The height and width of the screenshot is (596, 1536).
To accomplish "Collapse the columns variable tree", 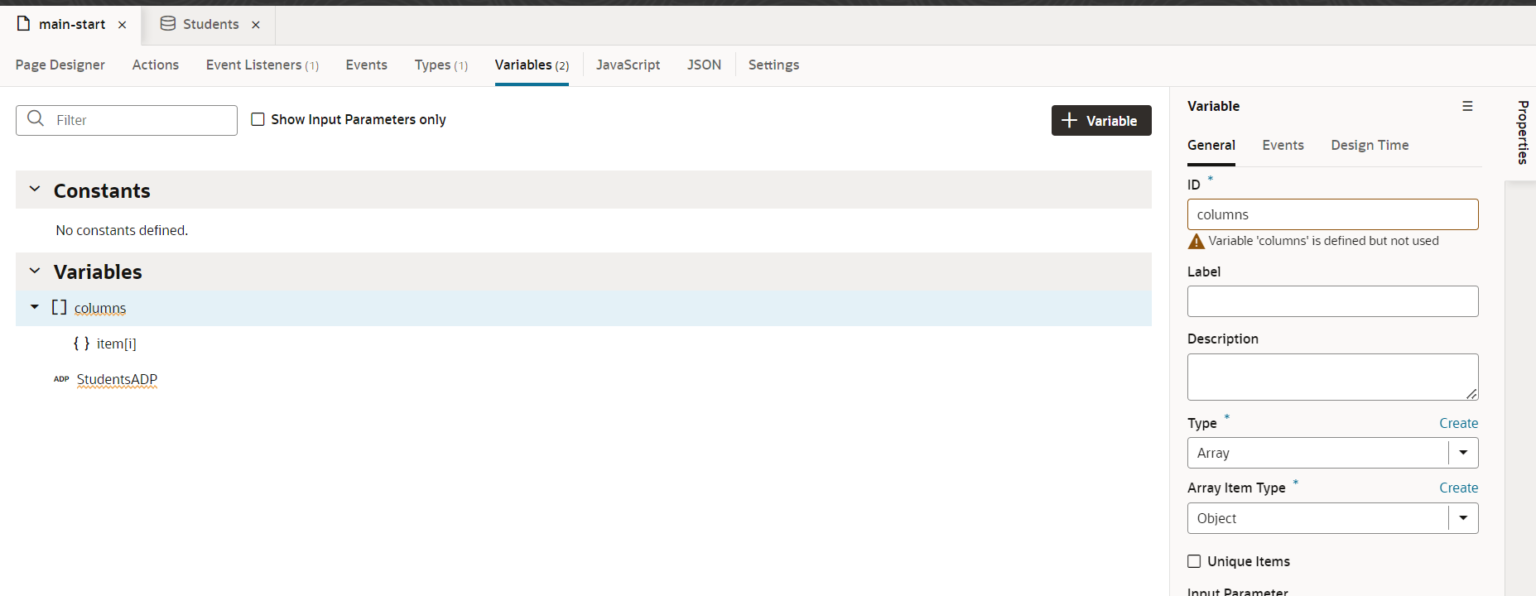I will pyautogui.click(x=34, y=307).
